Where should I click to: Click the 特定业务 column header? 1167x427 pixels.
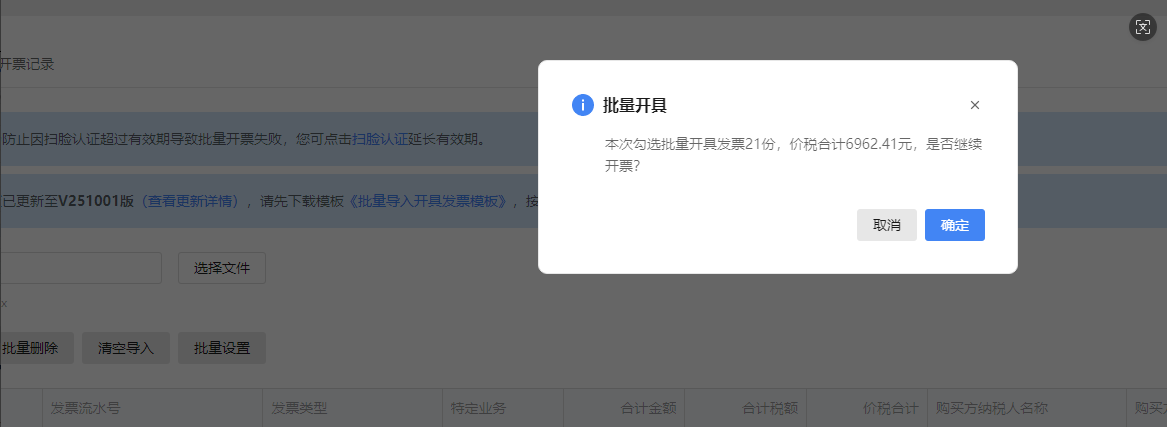479,408
